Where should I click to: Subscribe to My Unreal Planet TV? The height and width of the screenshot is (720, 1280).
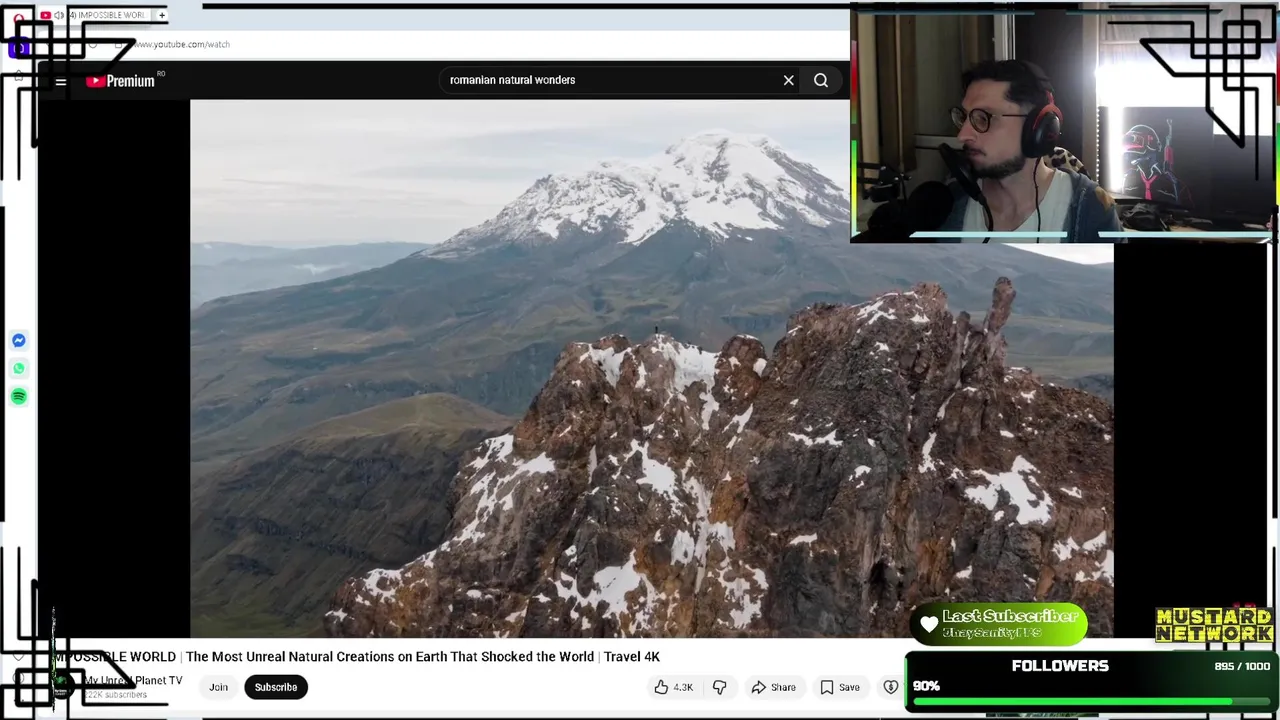[x=276, y=687]
